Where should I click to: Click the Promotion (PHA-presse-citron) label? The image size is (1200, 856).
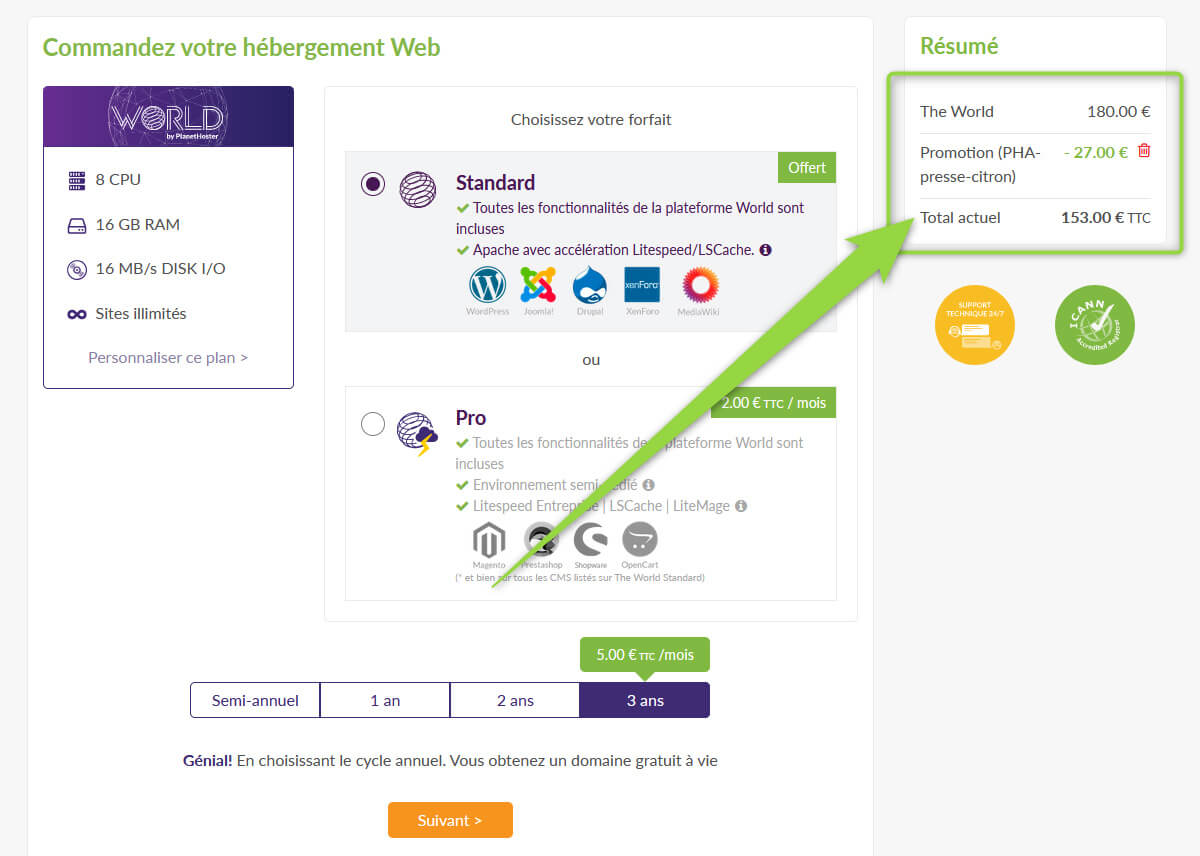click(x=981, y=164)
